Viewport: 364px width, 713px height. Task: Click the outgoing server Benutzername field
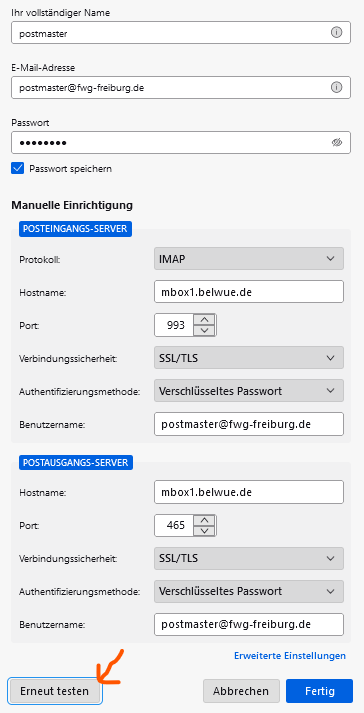[x=249, y=624]
